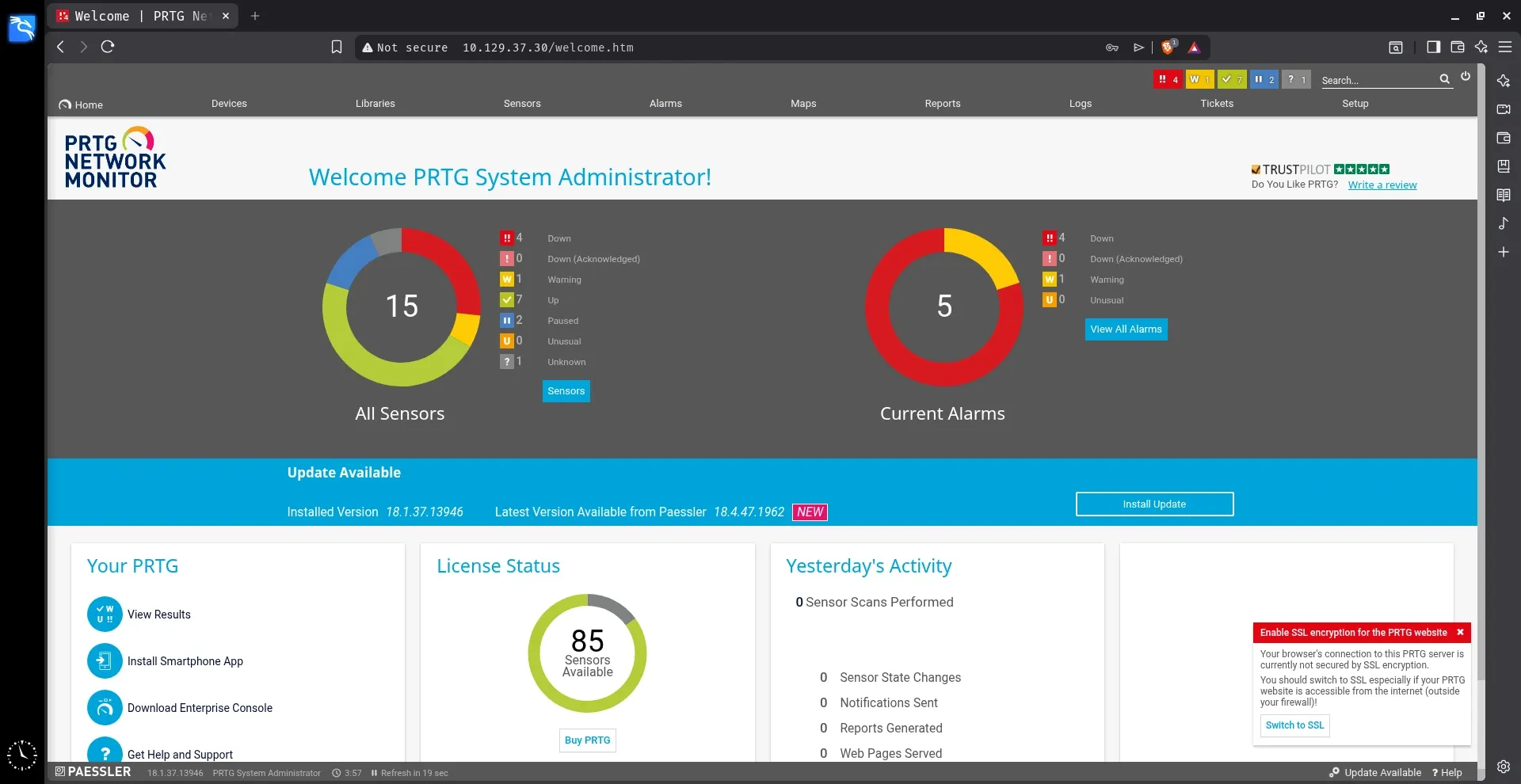Open the Write a review link
The image size is (1521, 784).
(1382, 185)
